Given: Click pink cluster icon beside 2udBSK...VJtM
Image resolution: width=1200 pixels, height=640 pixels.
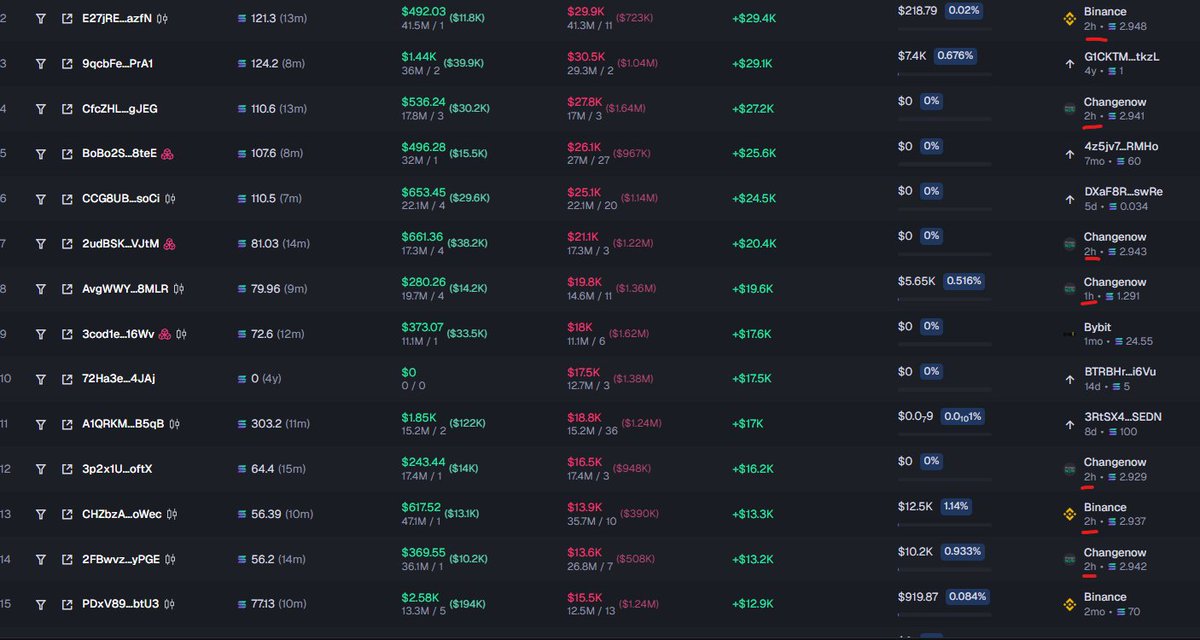Looking at the screenshot, I should tap(170, 244).
